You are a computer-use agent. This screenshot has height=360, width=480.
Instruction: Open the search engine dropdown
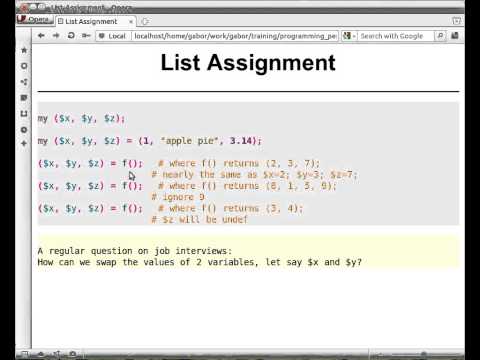pyautogui.click(x=349, y=36)
